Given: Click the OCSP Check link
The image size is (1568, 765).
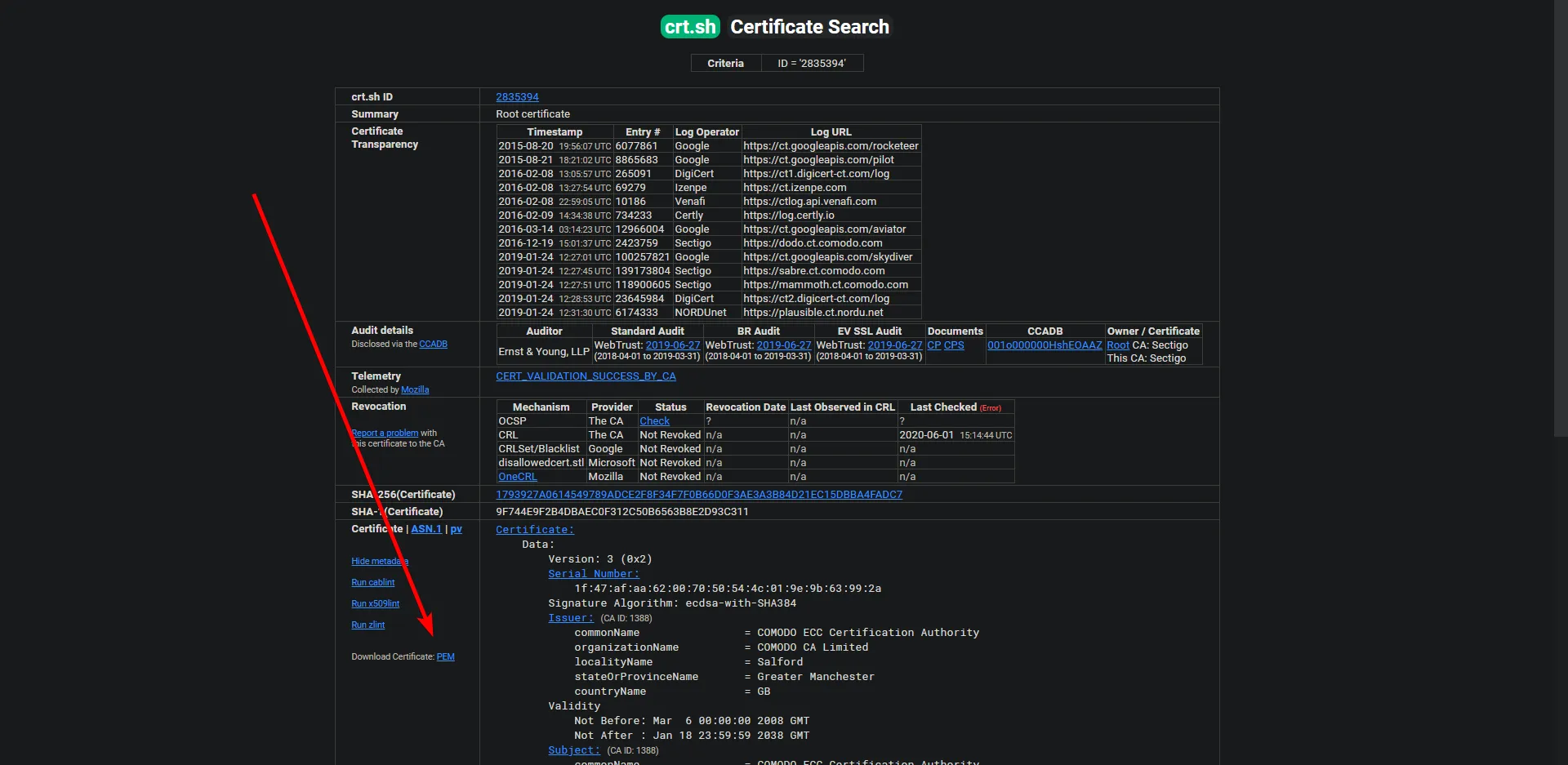Looking at the screenshot, I should coord(654,421).
